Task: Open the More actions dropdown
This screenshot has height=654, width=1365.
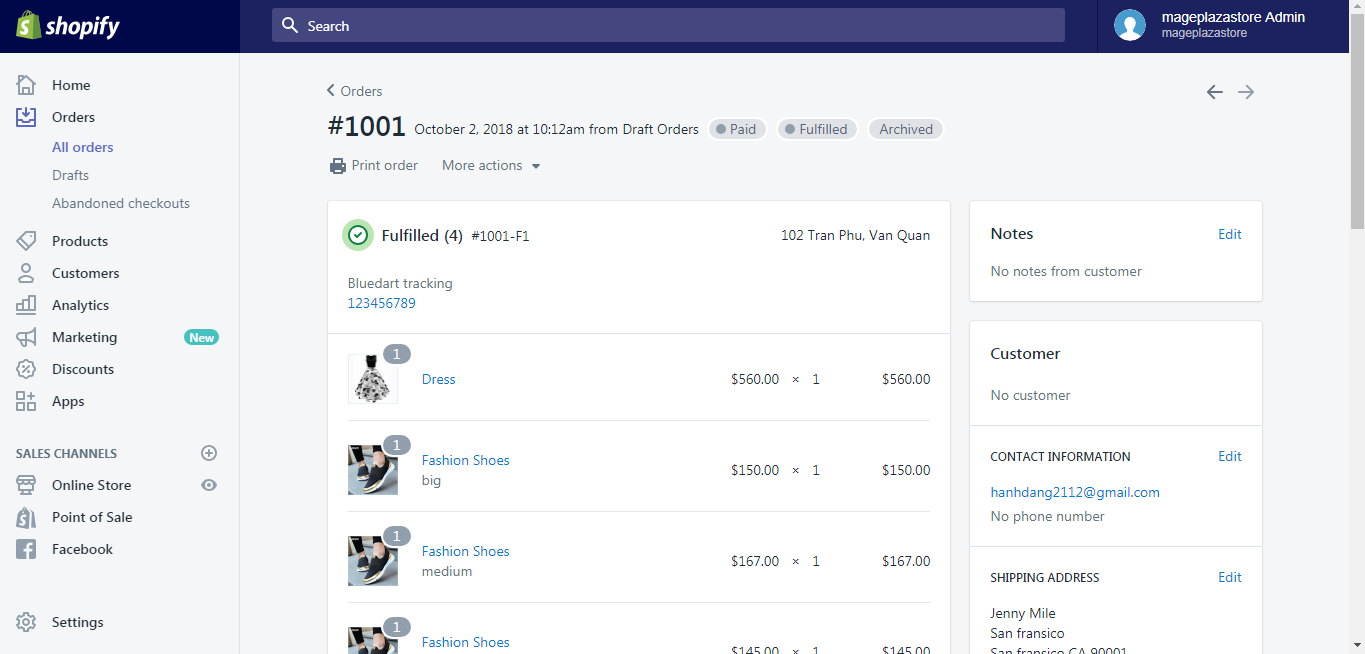Action: tap(491, 165)
